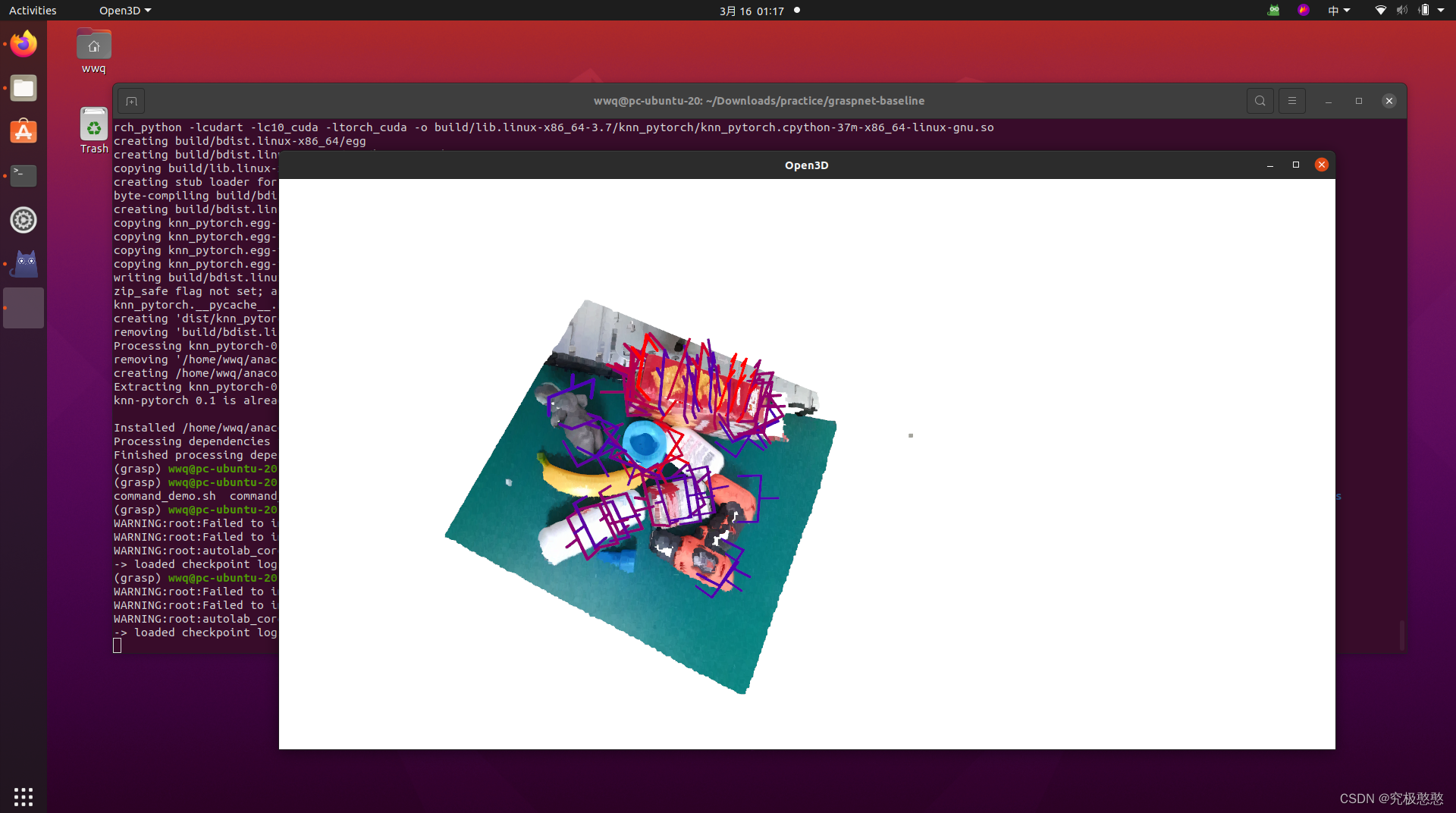Image resolution: width=1456 pixels, height=813 pixels.
Task: Open Flameshot from the system tray
Action: point(1304,11)
